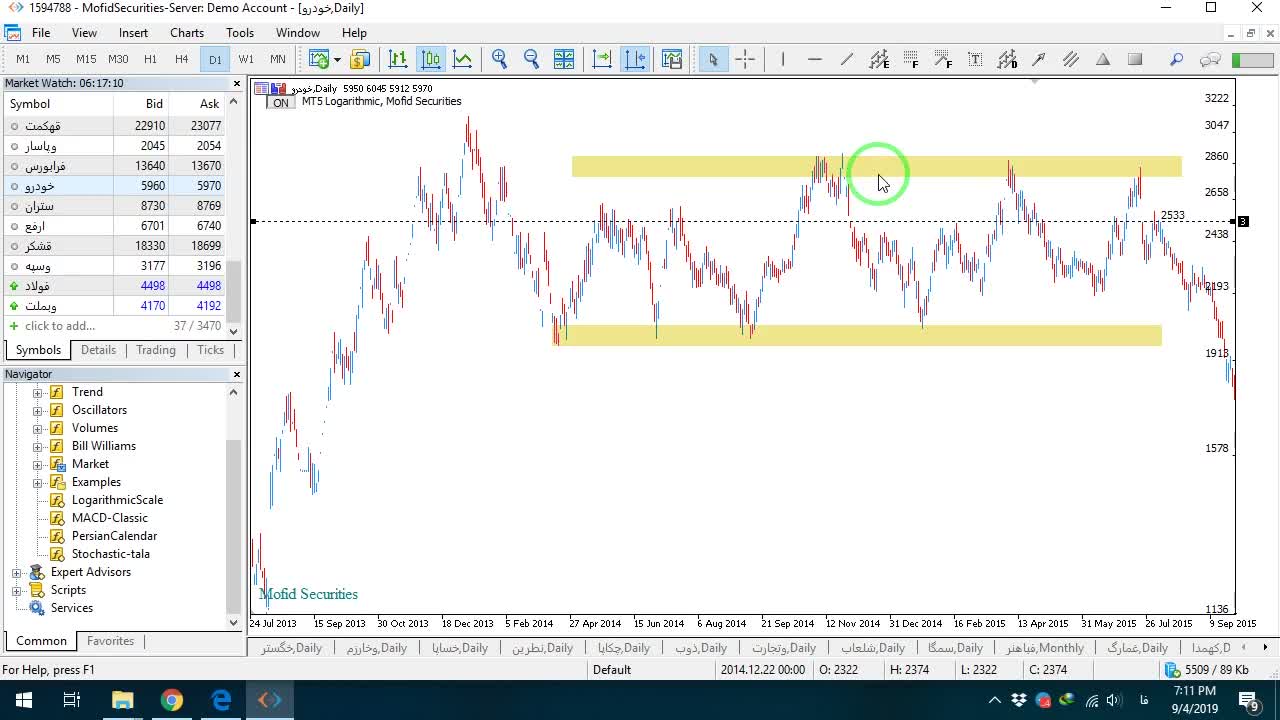Expand the Oscillators folder

tap(38, 410)
